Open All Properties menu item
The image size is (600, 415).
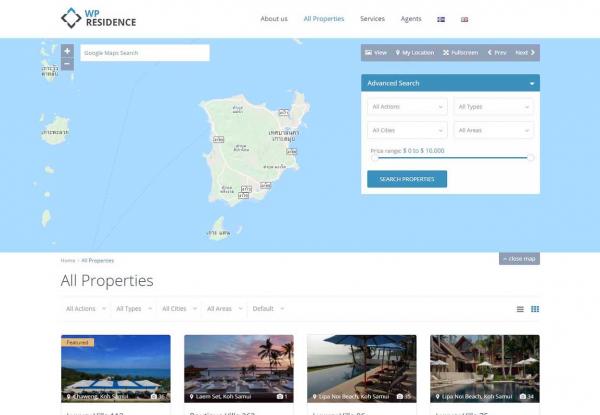click(324, 19)
